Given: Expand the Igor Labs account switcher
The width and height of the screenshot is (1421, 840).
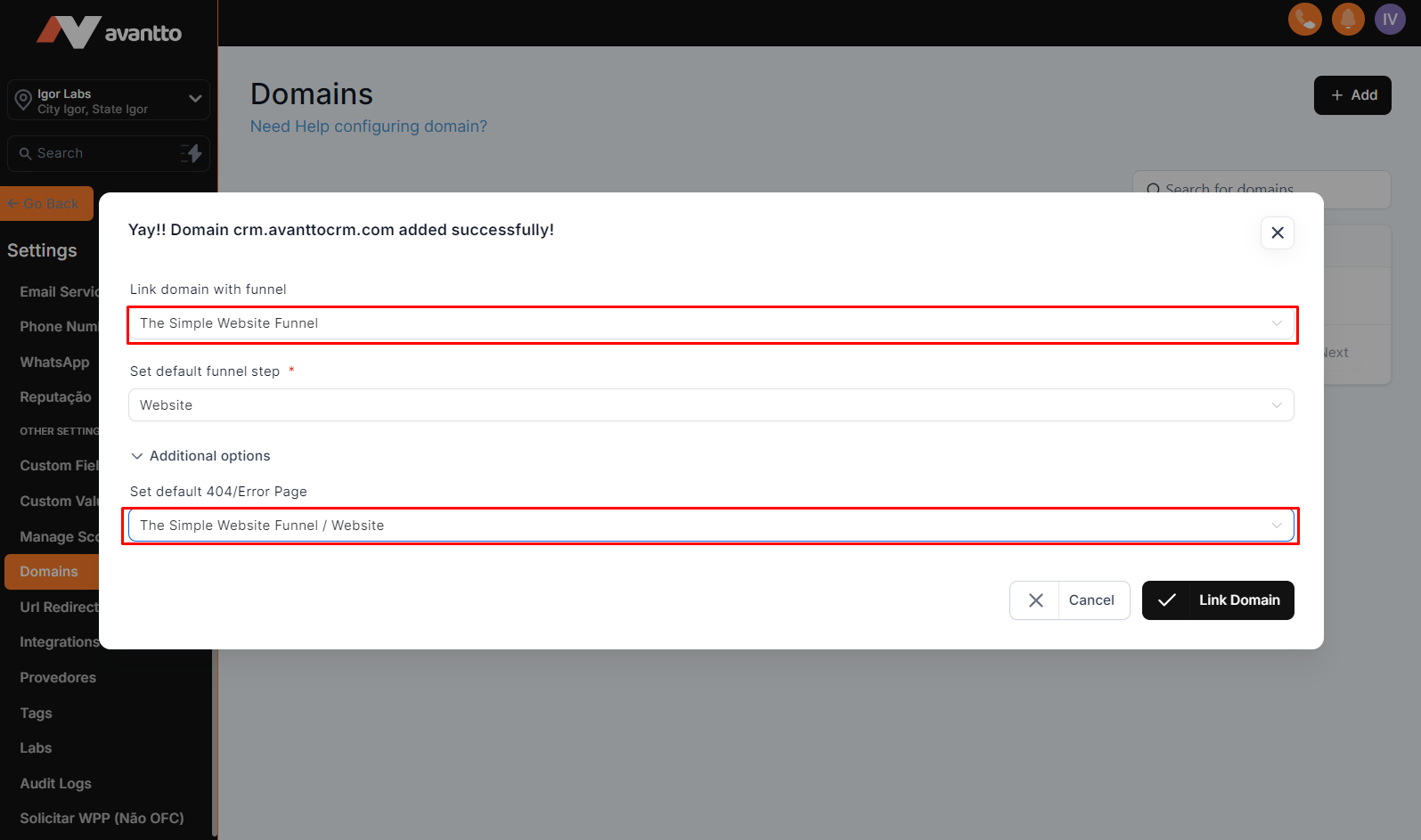Looking at the screenshot, I should pyautogui.click(x=195, y=99).
